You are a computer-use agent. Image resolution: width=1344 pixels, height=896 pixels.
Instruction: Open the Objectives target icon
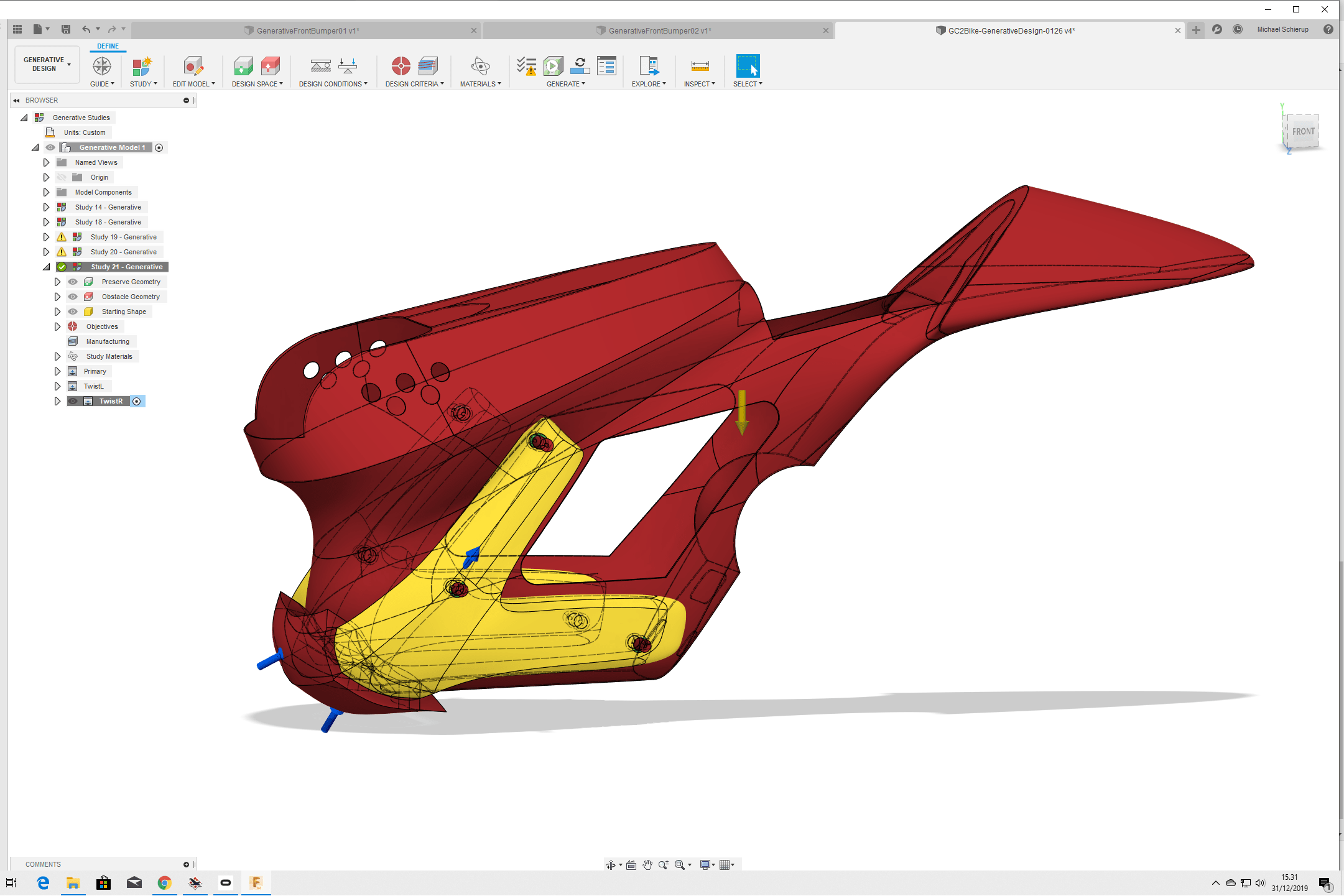pyautogui.click(x=401, y=66)
